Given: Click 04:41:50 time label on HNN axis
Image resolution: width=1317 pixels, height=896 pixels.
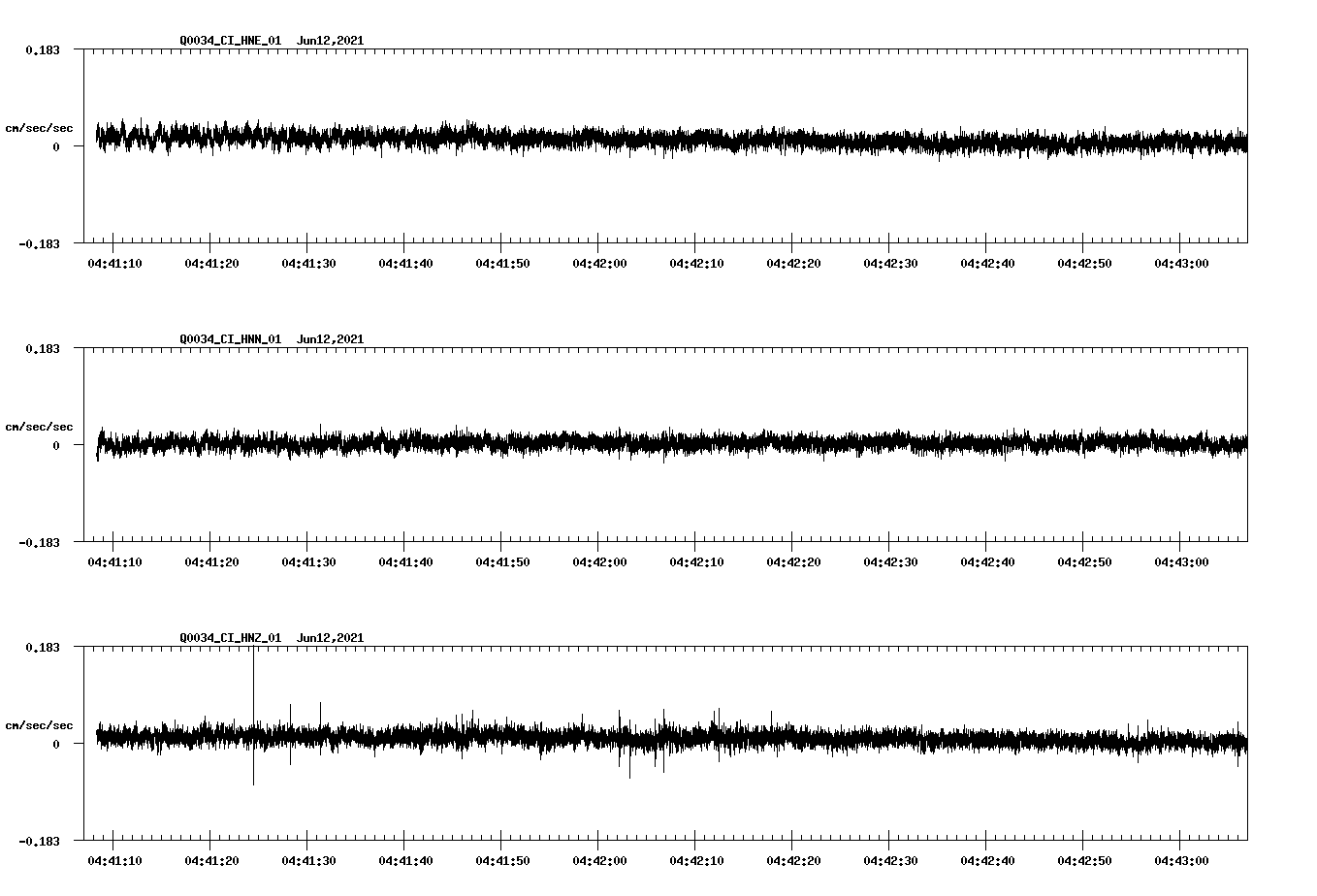Looking at the screenshot, I should click(502, 561).
